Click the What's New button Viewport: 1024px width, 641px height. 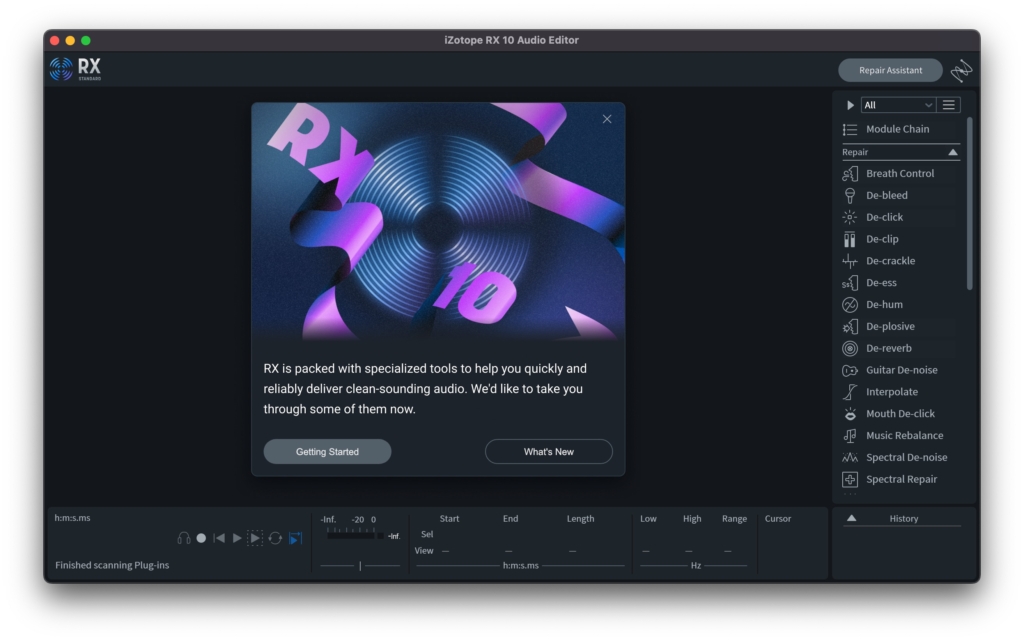548,452
